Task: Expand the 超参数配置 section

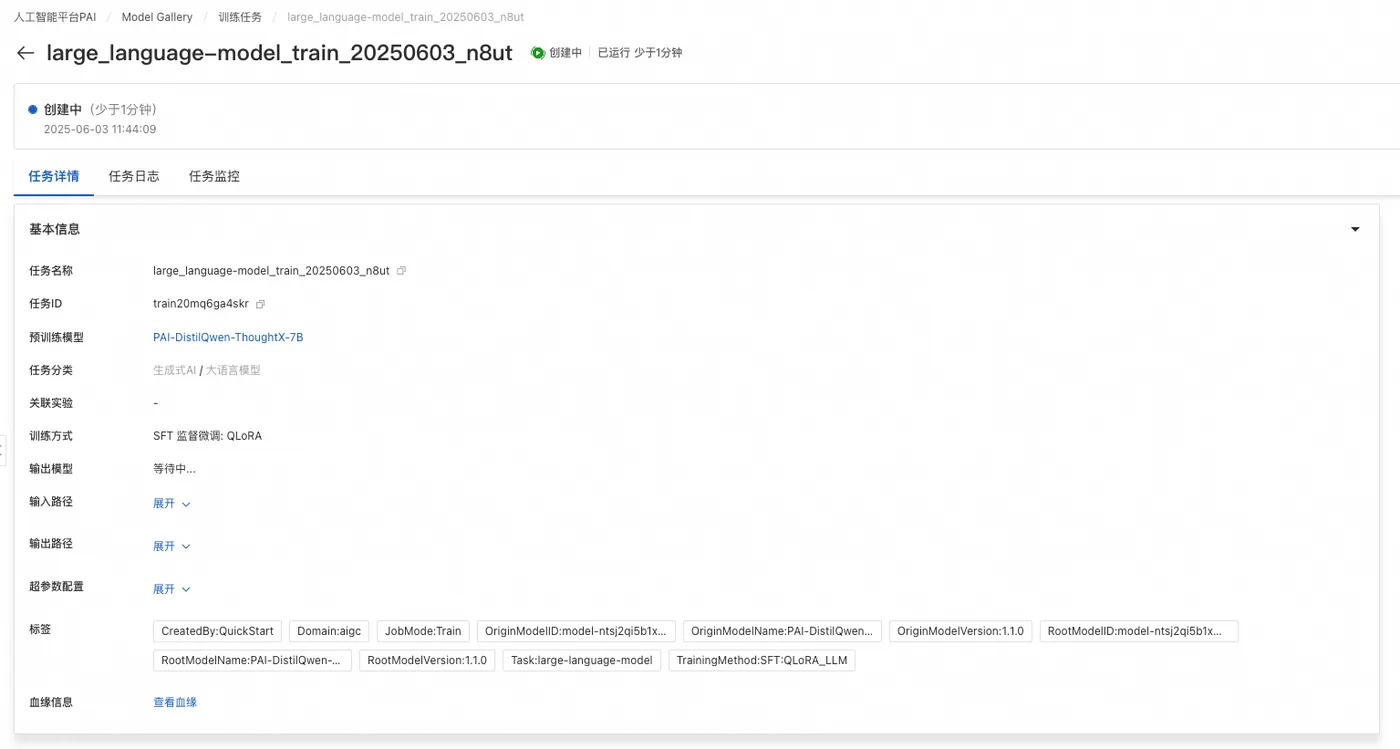Action: [171, 589]
